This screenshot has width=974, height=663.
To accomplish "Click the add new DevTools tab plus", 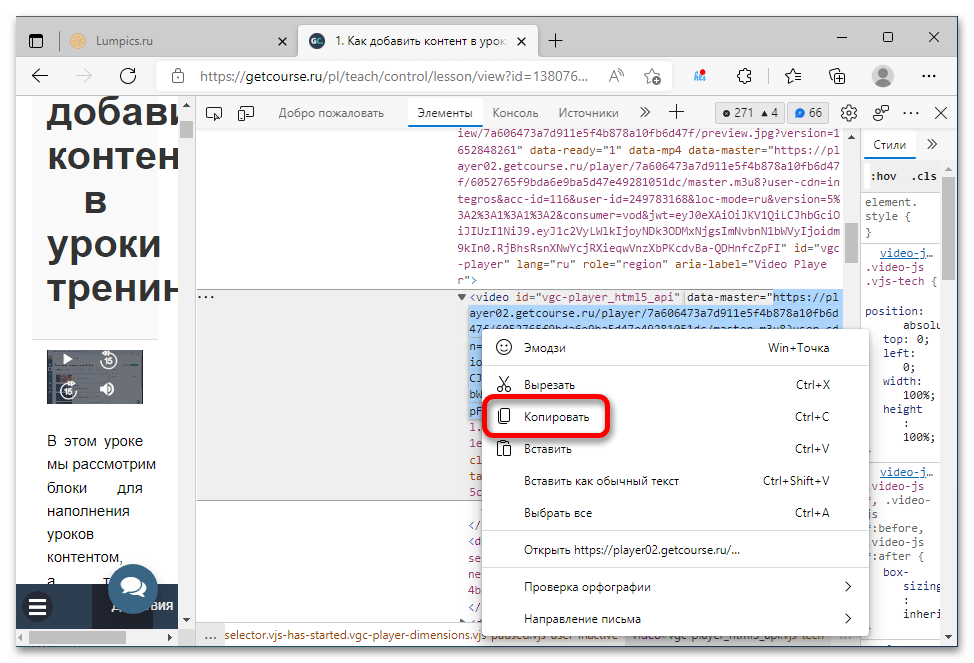I will (x=676, y=112).
